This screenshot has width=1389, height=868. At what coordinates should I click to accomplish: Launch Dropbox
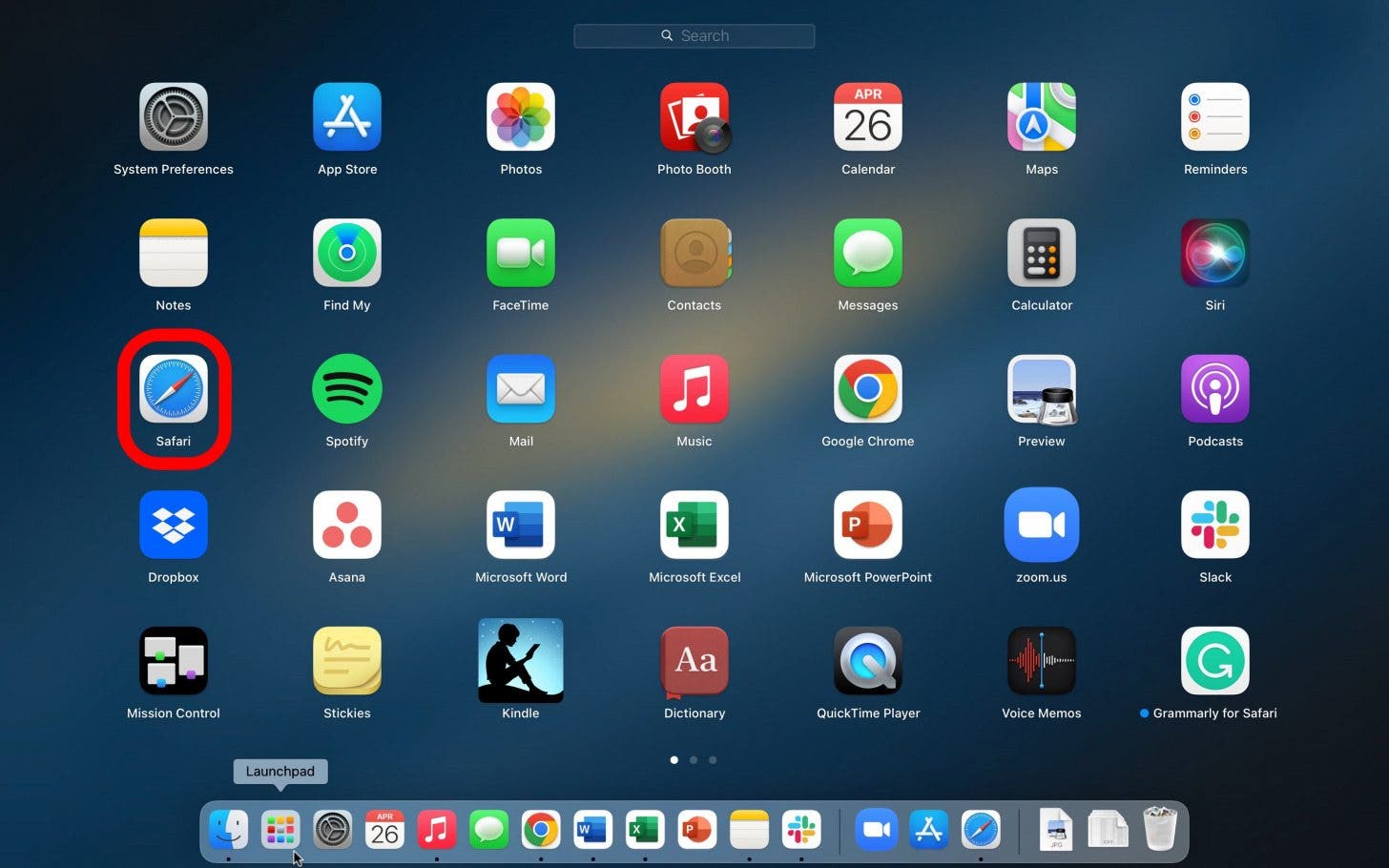point(174,525)
